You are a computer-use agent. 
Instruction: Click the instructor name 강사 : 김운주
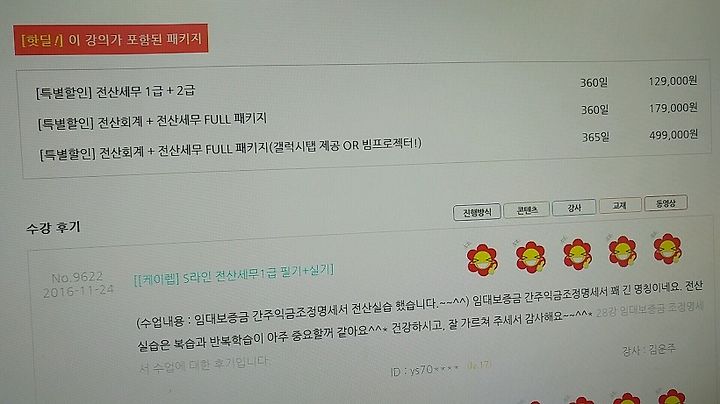point(648,350)
